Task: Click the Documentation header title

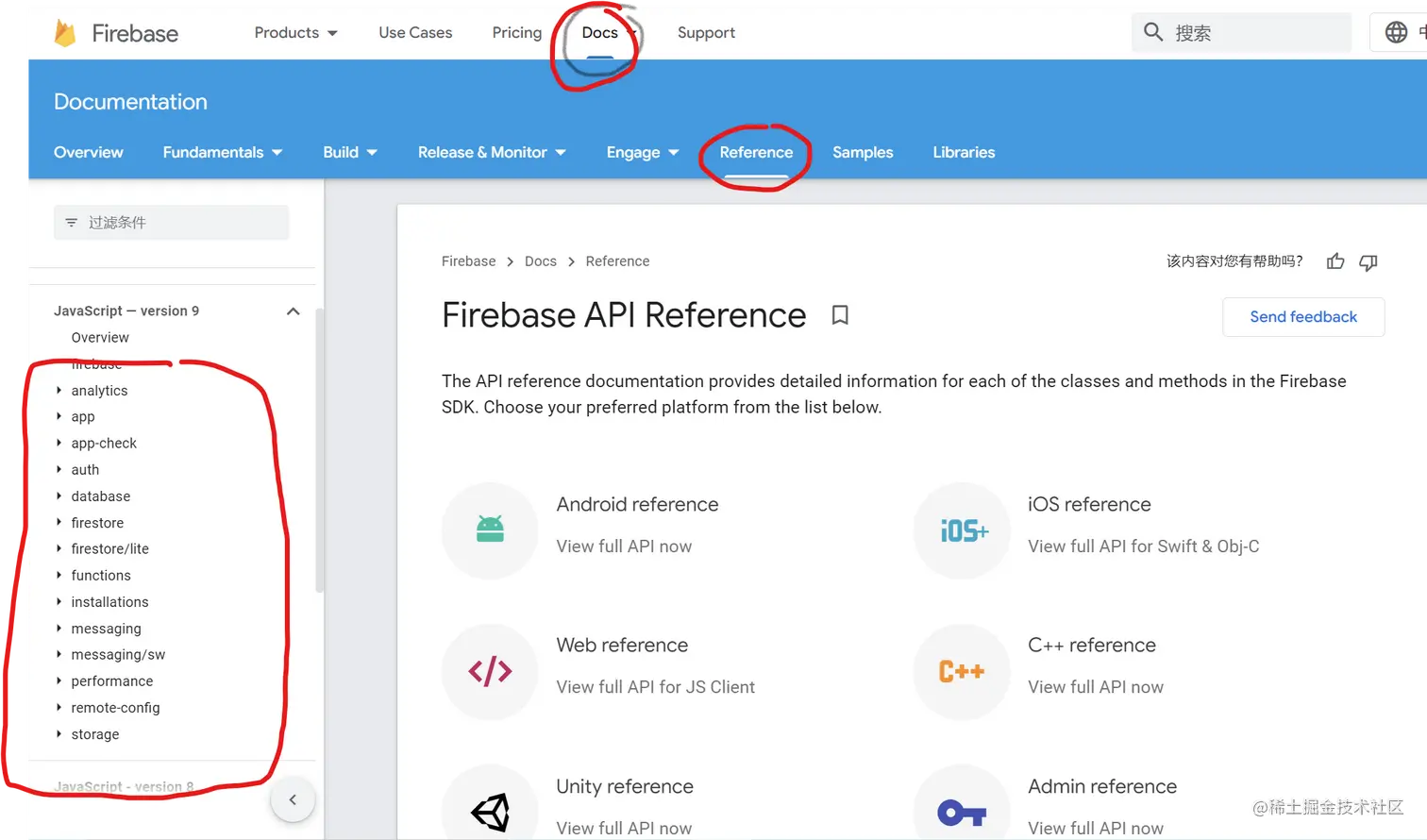Action: point(130,102)
